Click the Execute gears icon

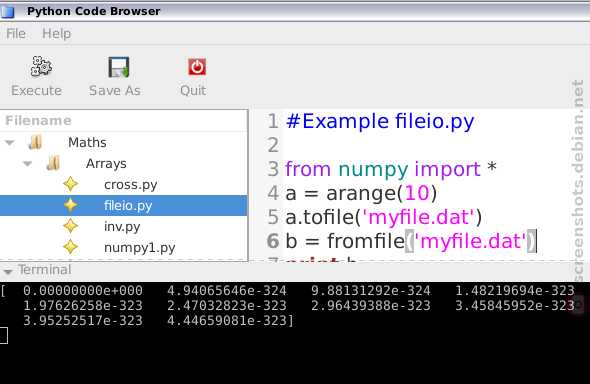[x=41, y=67]
